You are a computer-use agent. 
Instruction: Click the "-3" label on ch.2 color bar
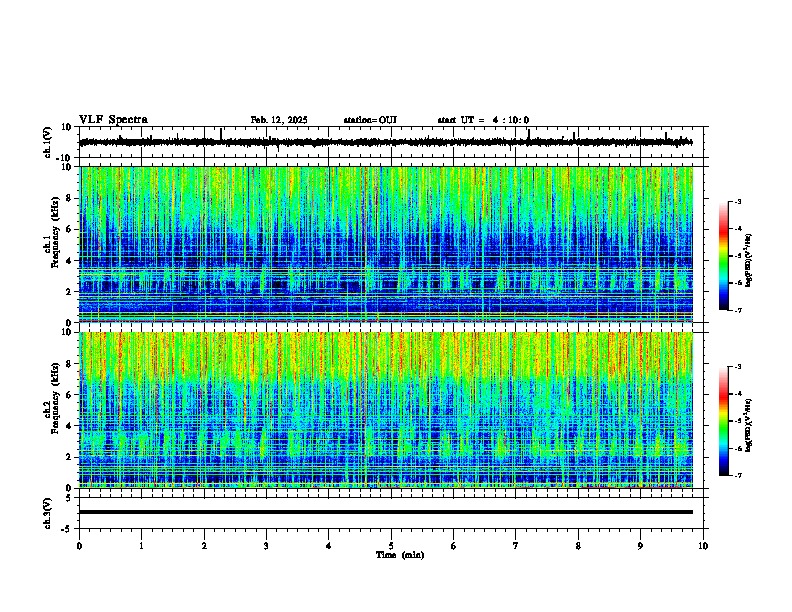coord(737,367)
